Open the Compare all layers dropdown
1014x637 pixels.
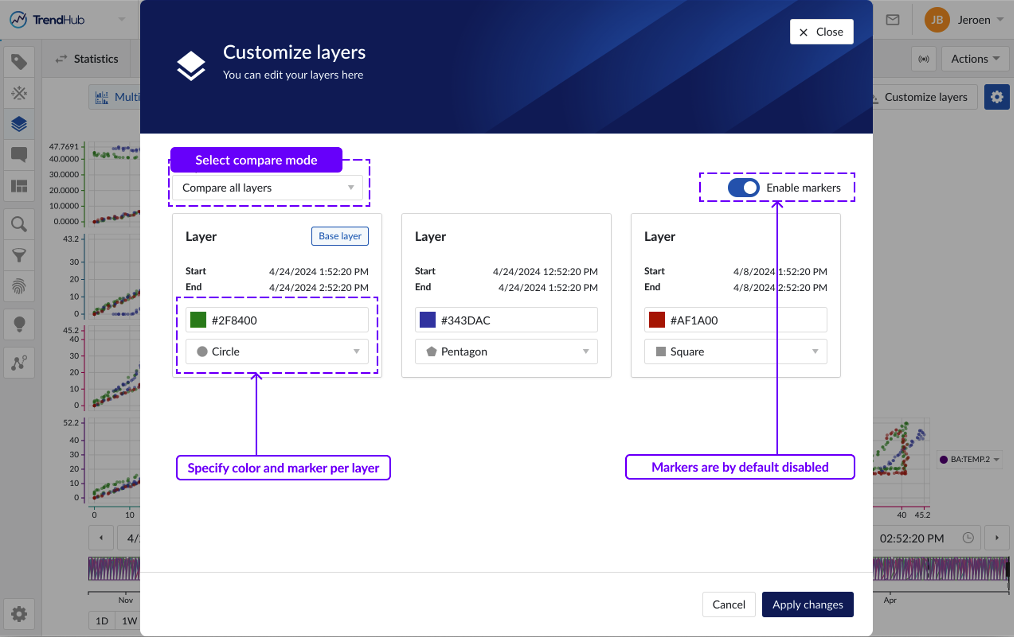click(x=267, y=188)
